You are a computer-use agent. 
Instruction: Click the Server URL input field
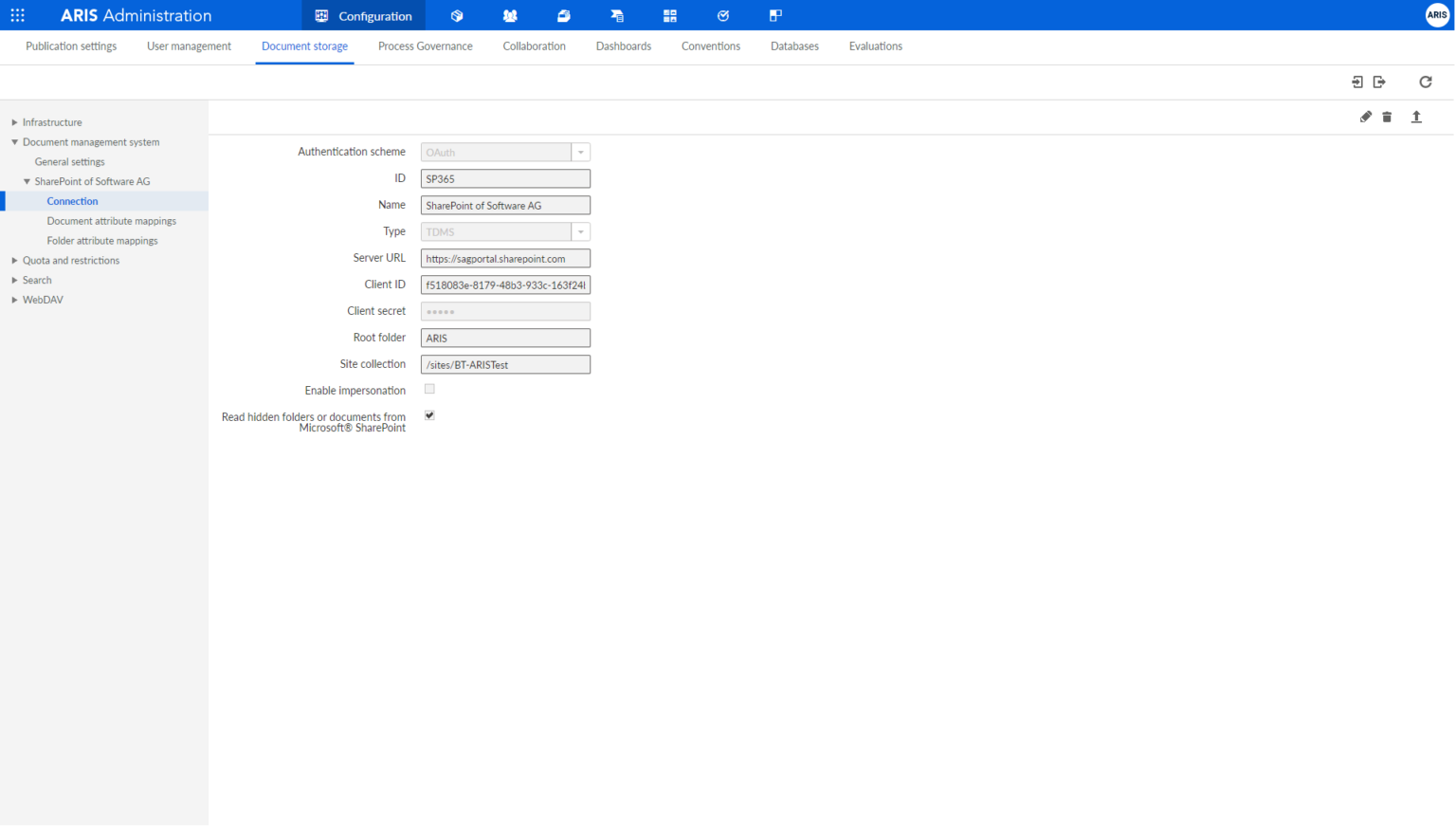click(x=505, y=259)
